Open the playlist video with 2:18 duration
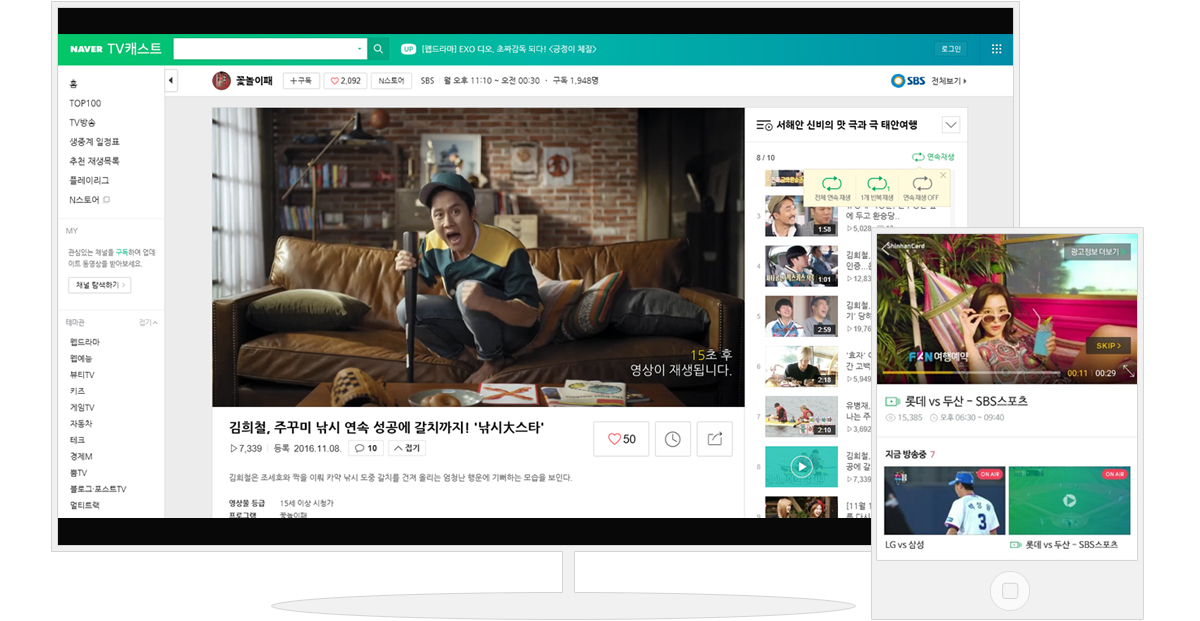Image resolution: width=1200 pixels, height=621 pixels. [801, 367]
